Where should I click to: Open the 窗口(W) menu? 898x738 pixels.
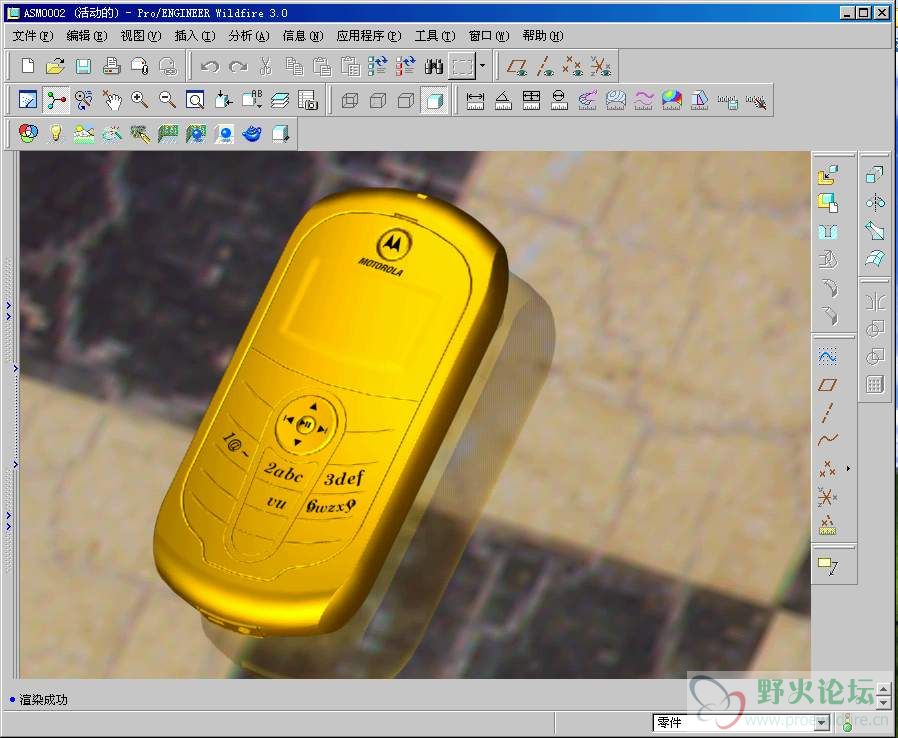click(489, 36)
